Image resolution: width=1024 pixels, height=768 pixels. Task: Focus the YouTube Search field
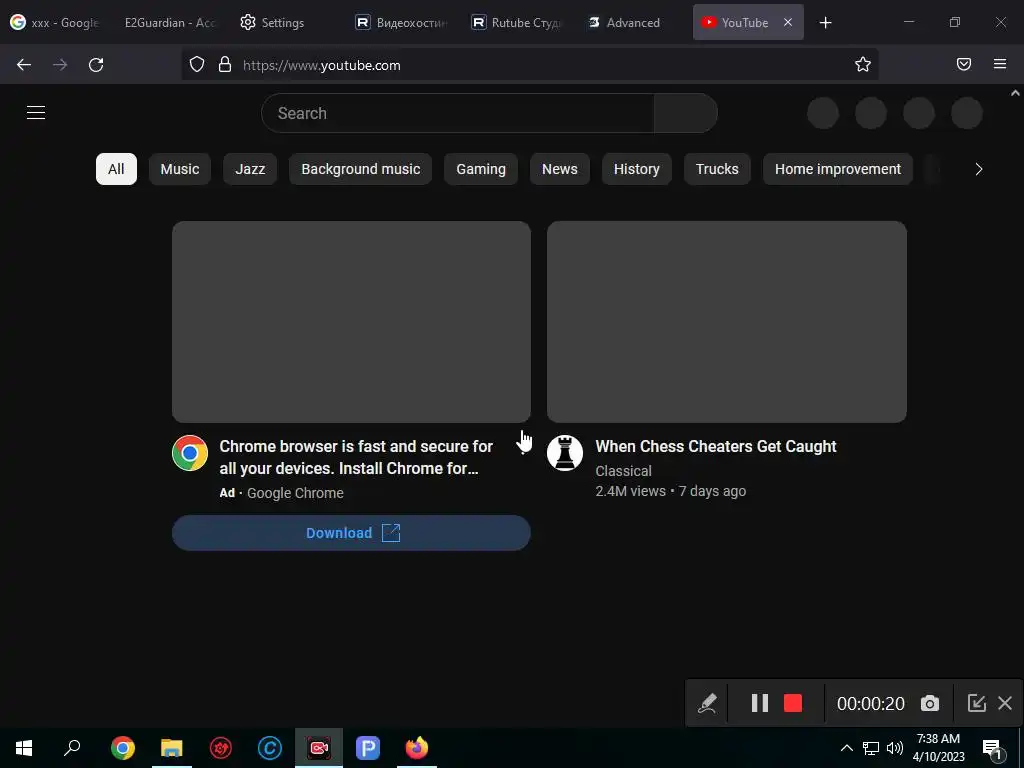coord(458,113)
